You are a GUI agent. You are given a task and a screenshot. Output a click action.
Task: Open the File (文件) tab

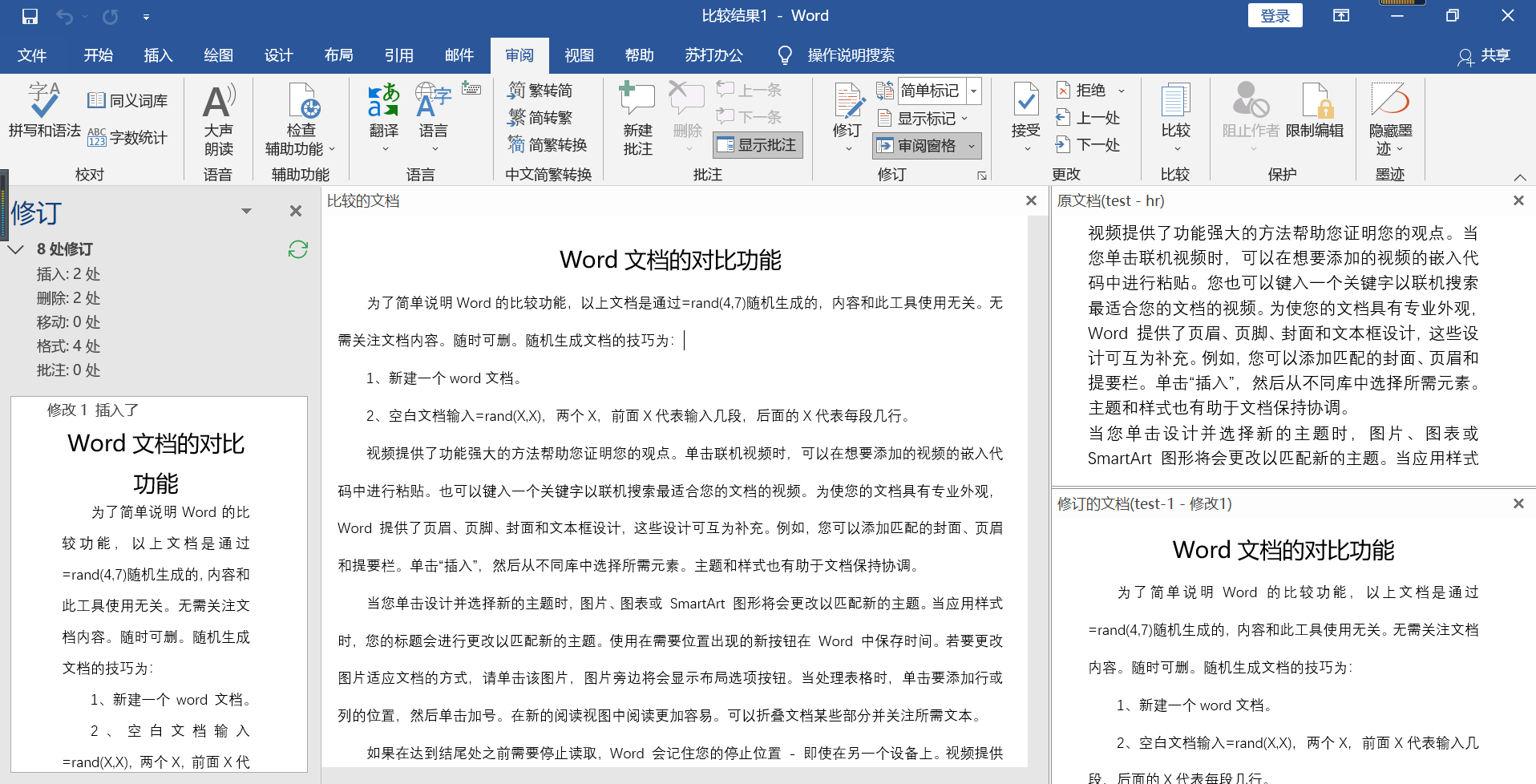(32, 55)
